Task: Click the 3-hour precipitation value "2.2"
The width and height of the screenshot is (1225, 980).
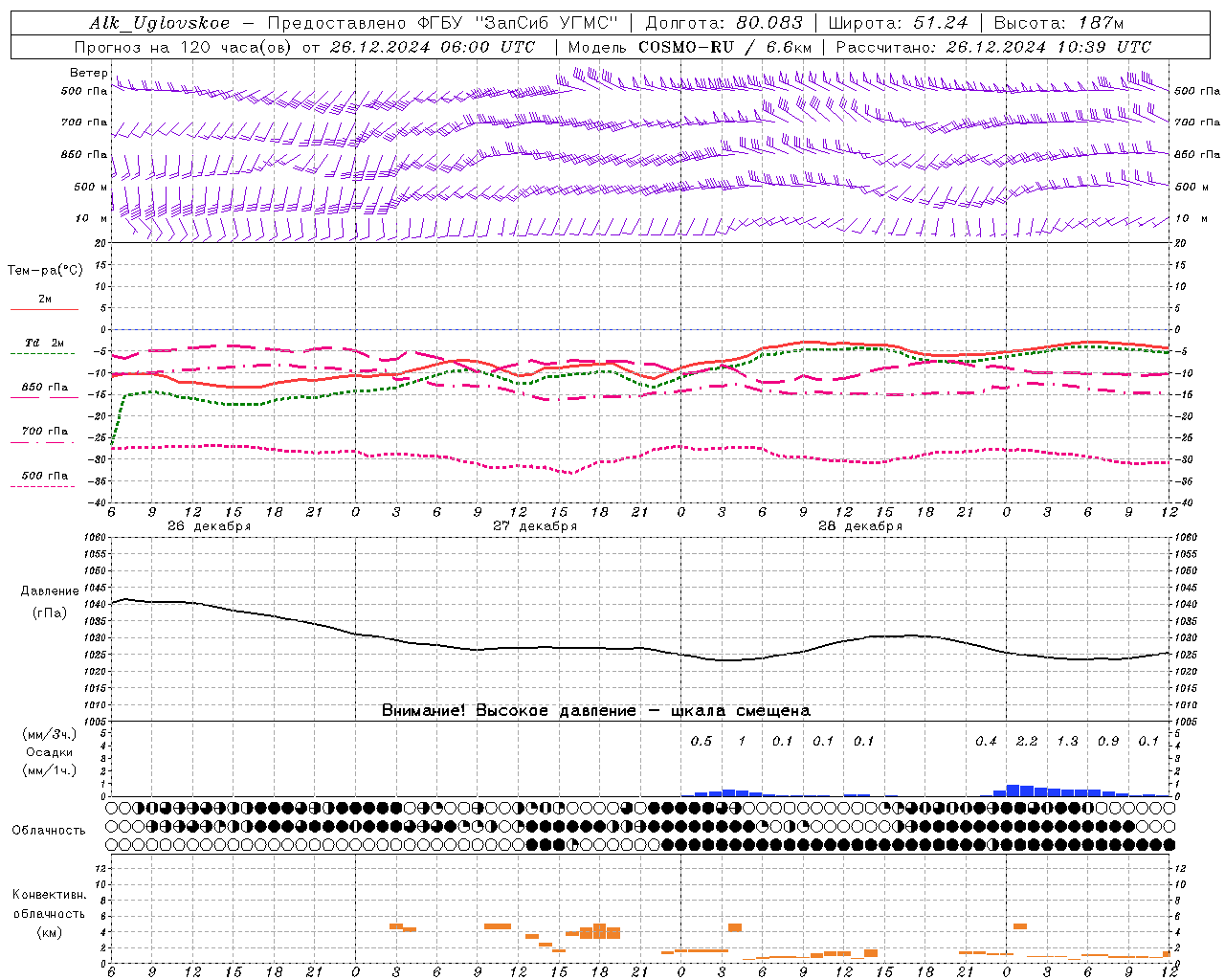Action: [x=1027, y=741]
